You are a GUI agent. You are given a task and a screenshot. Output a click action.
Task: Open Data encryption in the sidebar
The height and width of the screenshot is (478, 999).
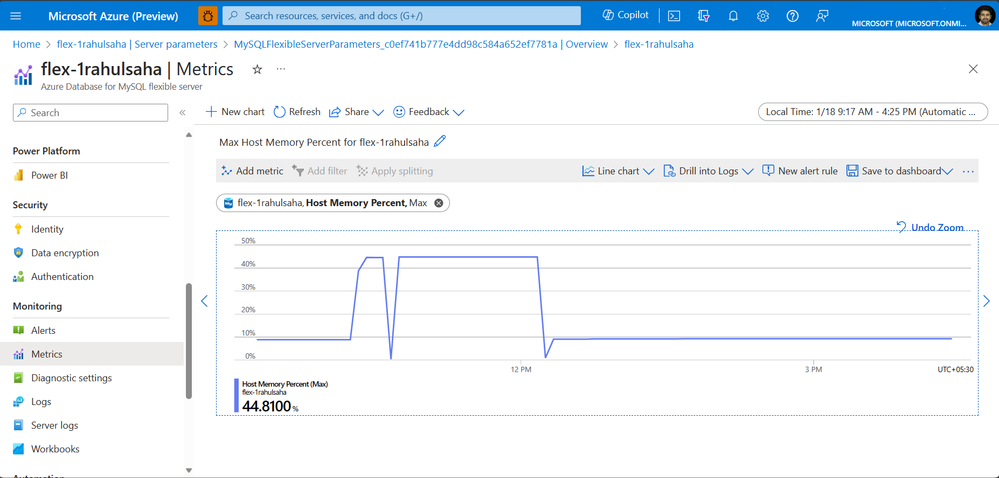(65, 253)
